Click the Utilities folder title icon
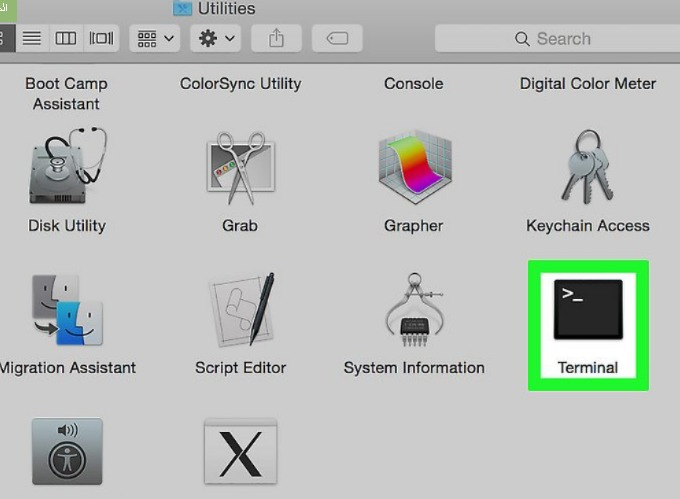The height and width of the screenshot is (499, 680). [x=183, y=8]
